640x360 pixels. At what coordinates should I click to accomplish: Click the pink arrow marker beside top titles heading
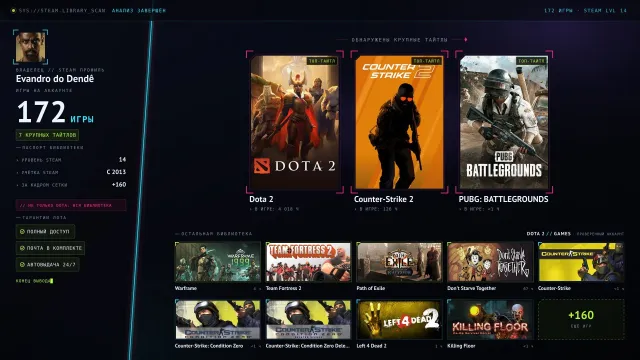[466, 40]
